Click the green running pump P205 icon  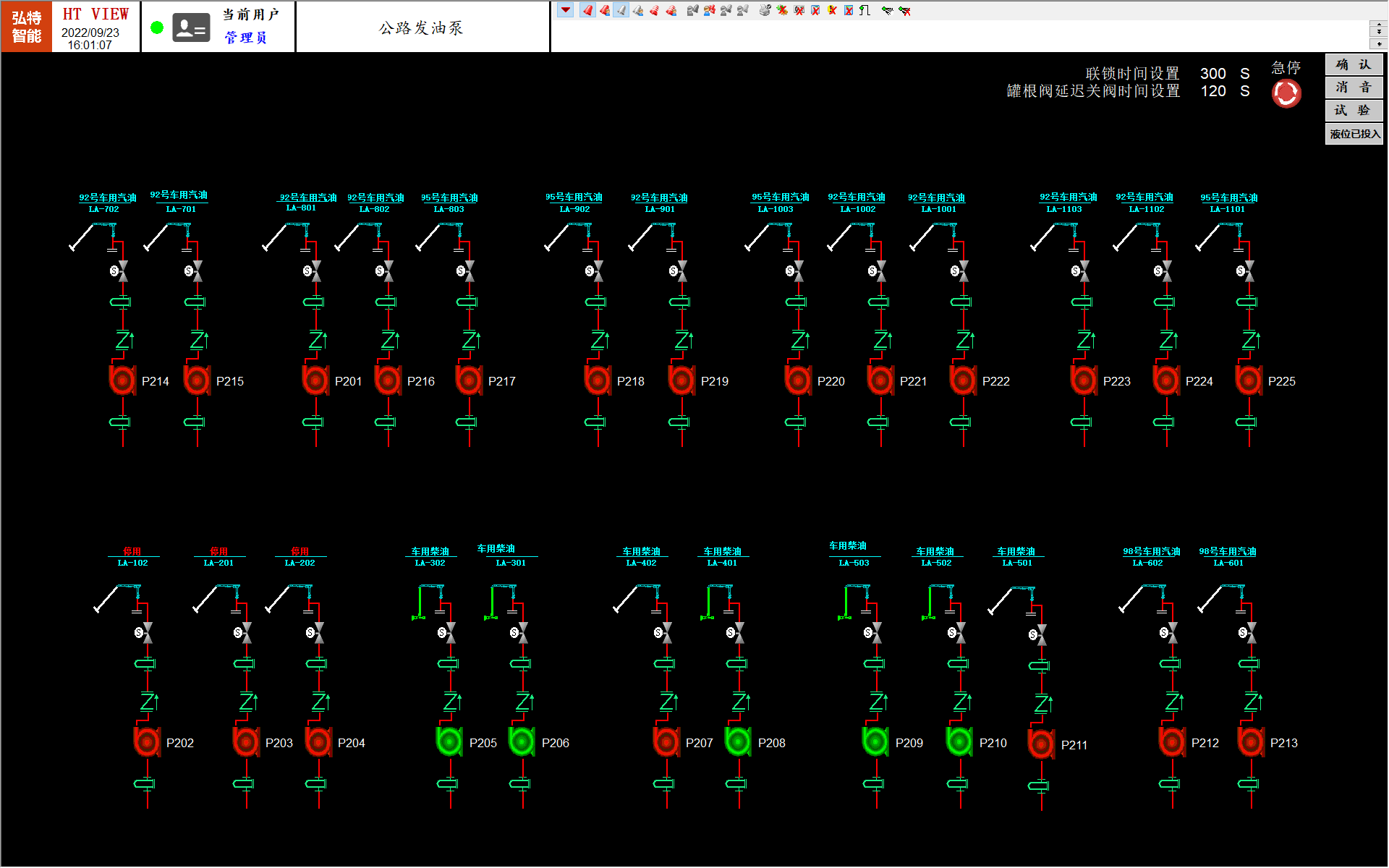[x=449, y=741]
